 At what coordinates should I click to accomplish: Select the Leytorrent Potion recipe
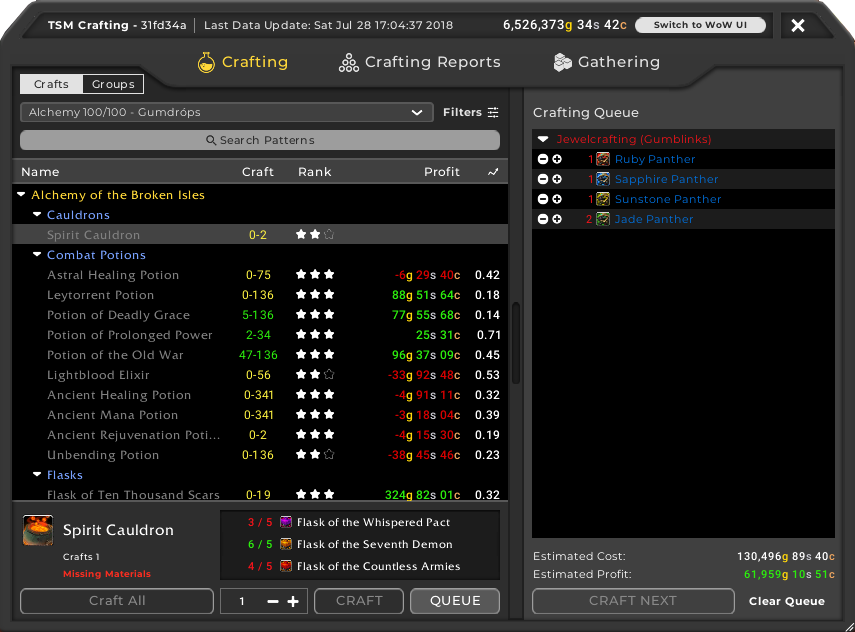[260, 295]
